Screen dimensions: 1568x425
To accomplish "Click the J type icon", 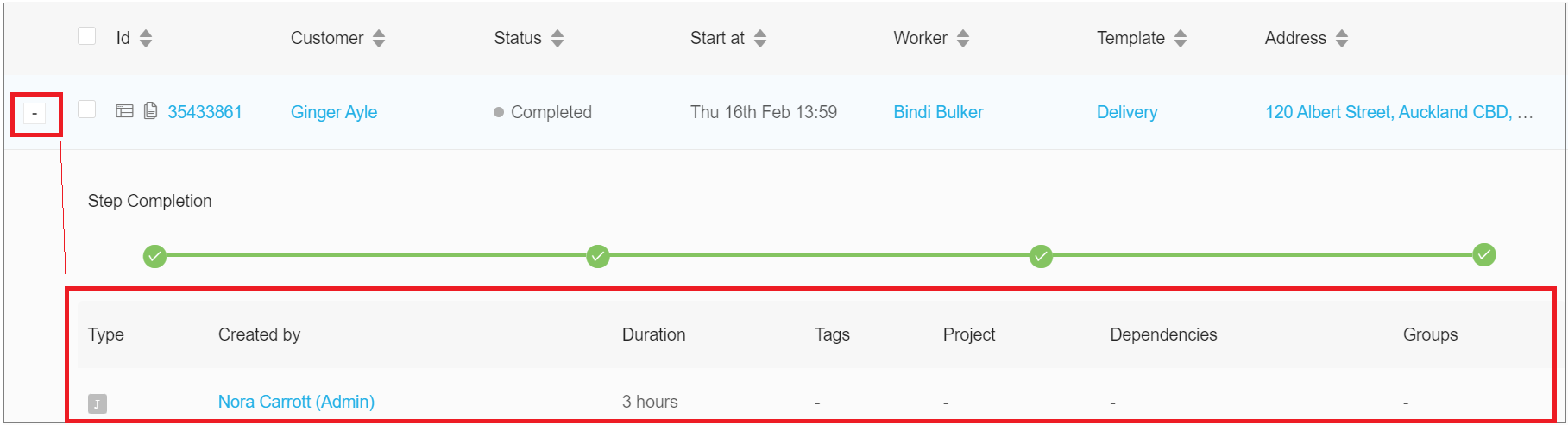I will [98, 403].
